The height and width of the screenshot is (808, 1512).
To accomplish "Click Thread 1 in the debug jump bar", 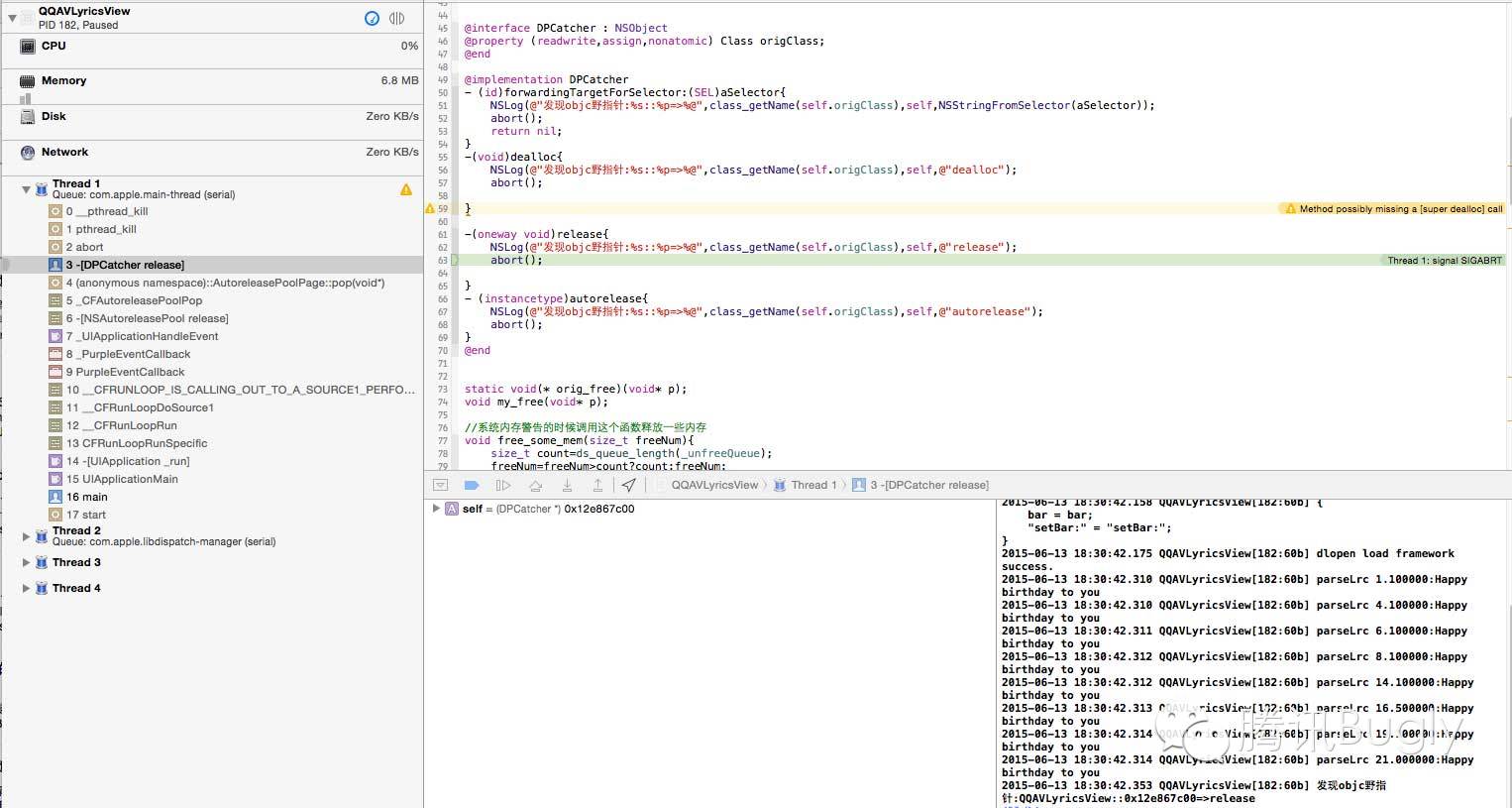I will click(x=812, y=485).
